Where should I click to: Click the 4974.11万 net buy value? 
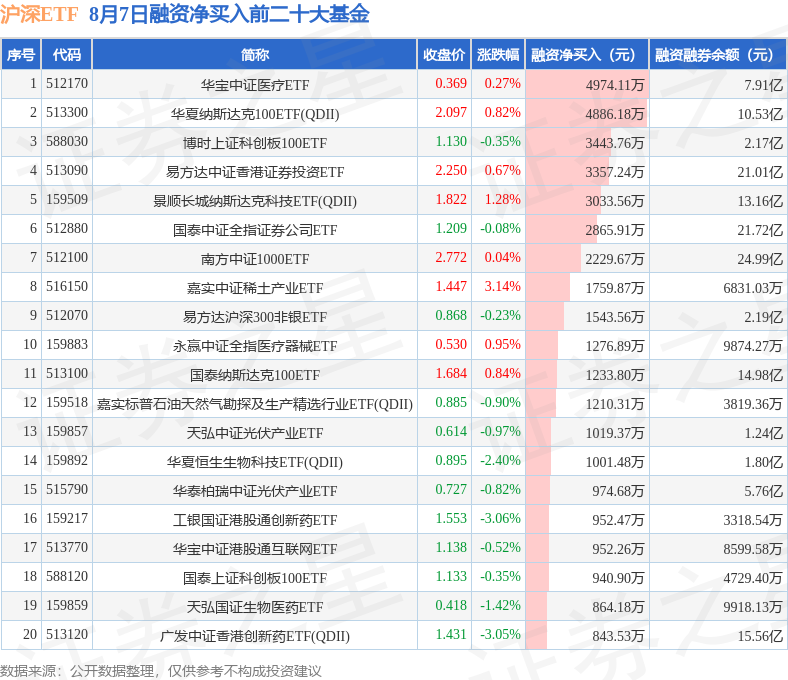coord(615,85)
